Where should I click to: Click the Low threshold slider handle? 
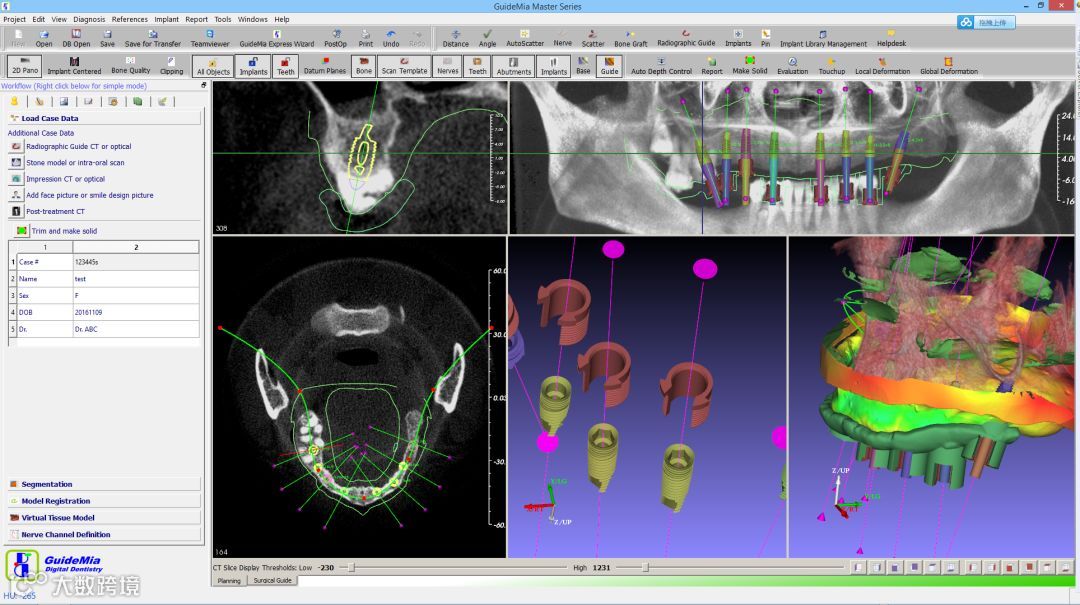(351, 568)
